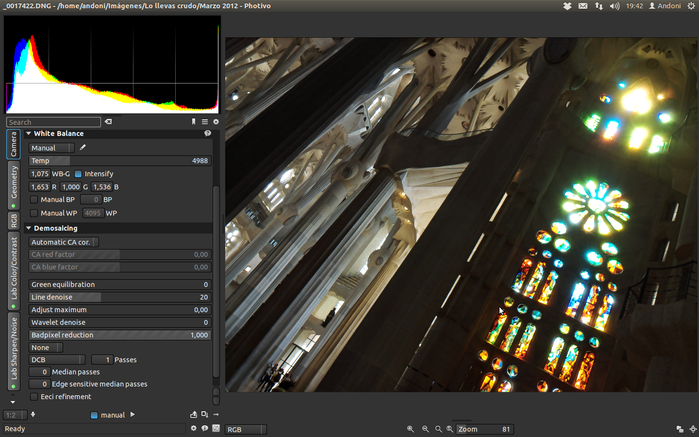The image size is (699, 437).
Task: Zoom out of the image preview
Action: pos(425,429)
